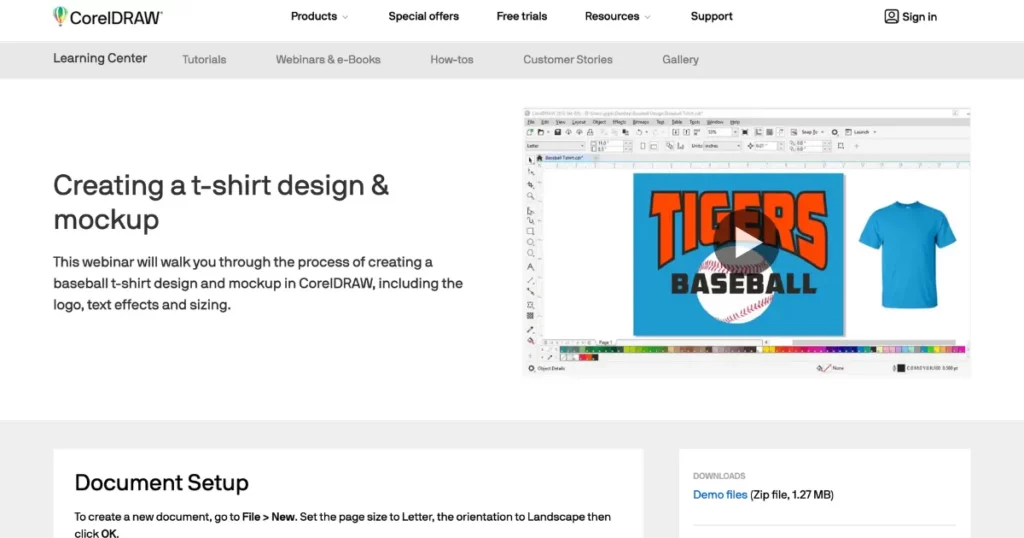Screen dimensions: 1024x538
Task: Select the Rectangle tool in the toolbox
Action: (530, 231)
